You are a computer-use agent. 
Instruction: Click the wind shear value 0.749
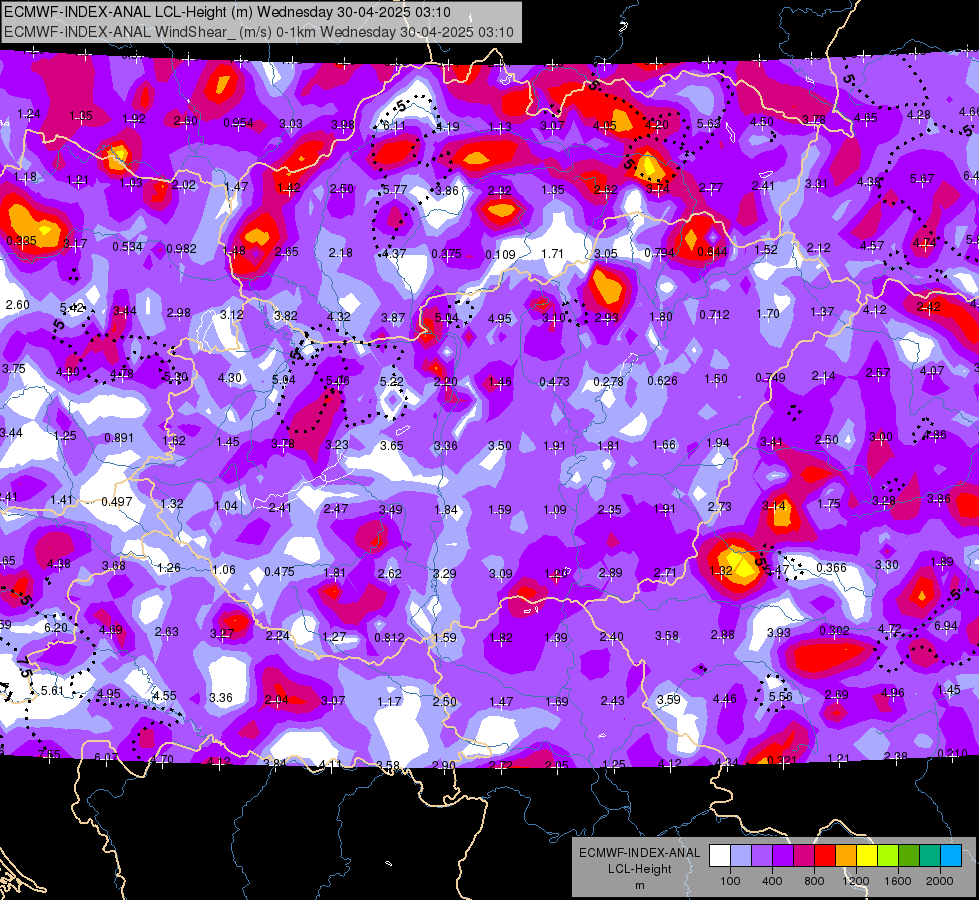(x=770, y=377)
